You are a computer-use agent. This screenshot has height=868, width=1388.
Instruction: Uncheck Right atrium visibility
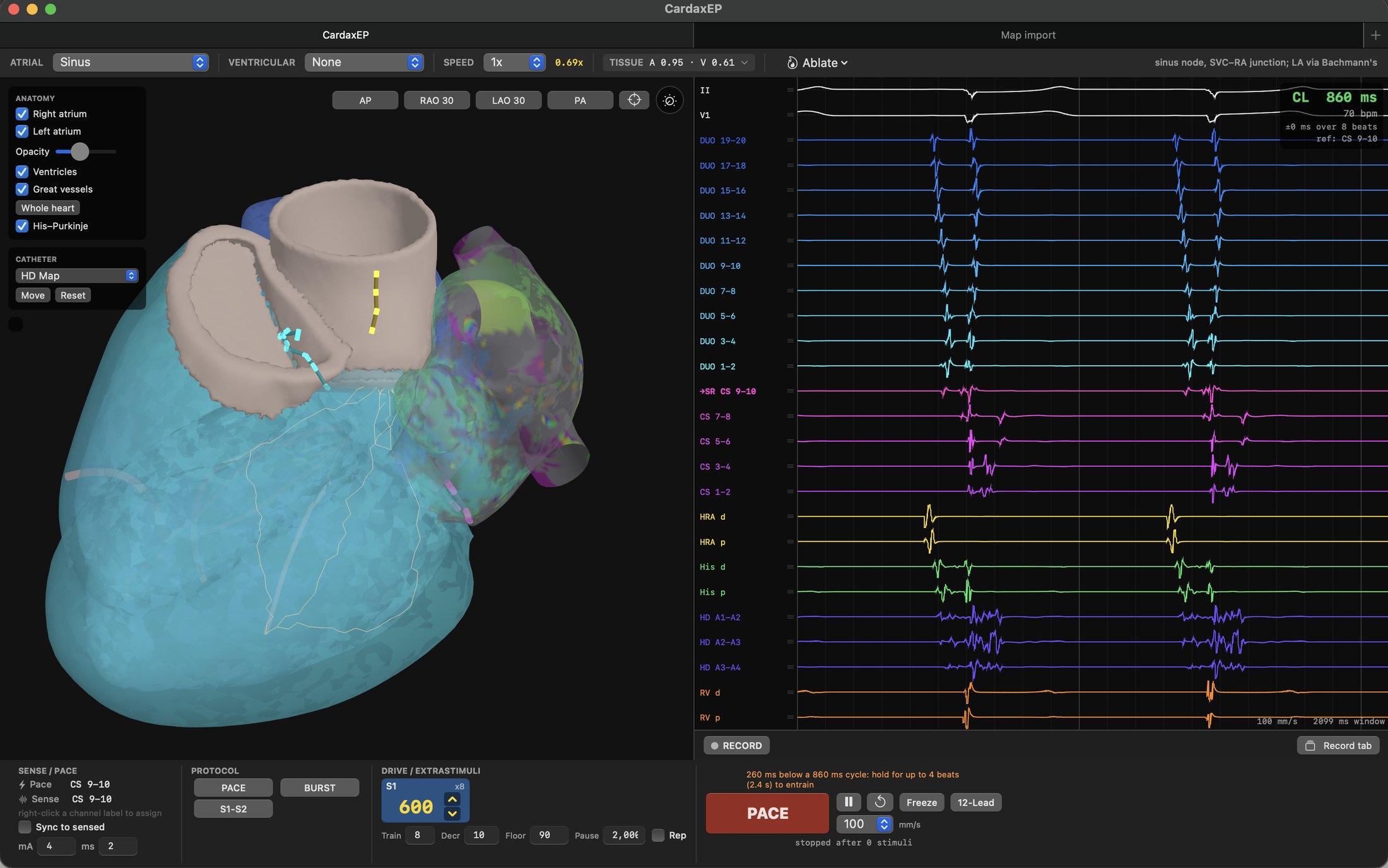point(22,114)
